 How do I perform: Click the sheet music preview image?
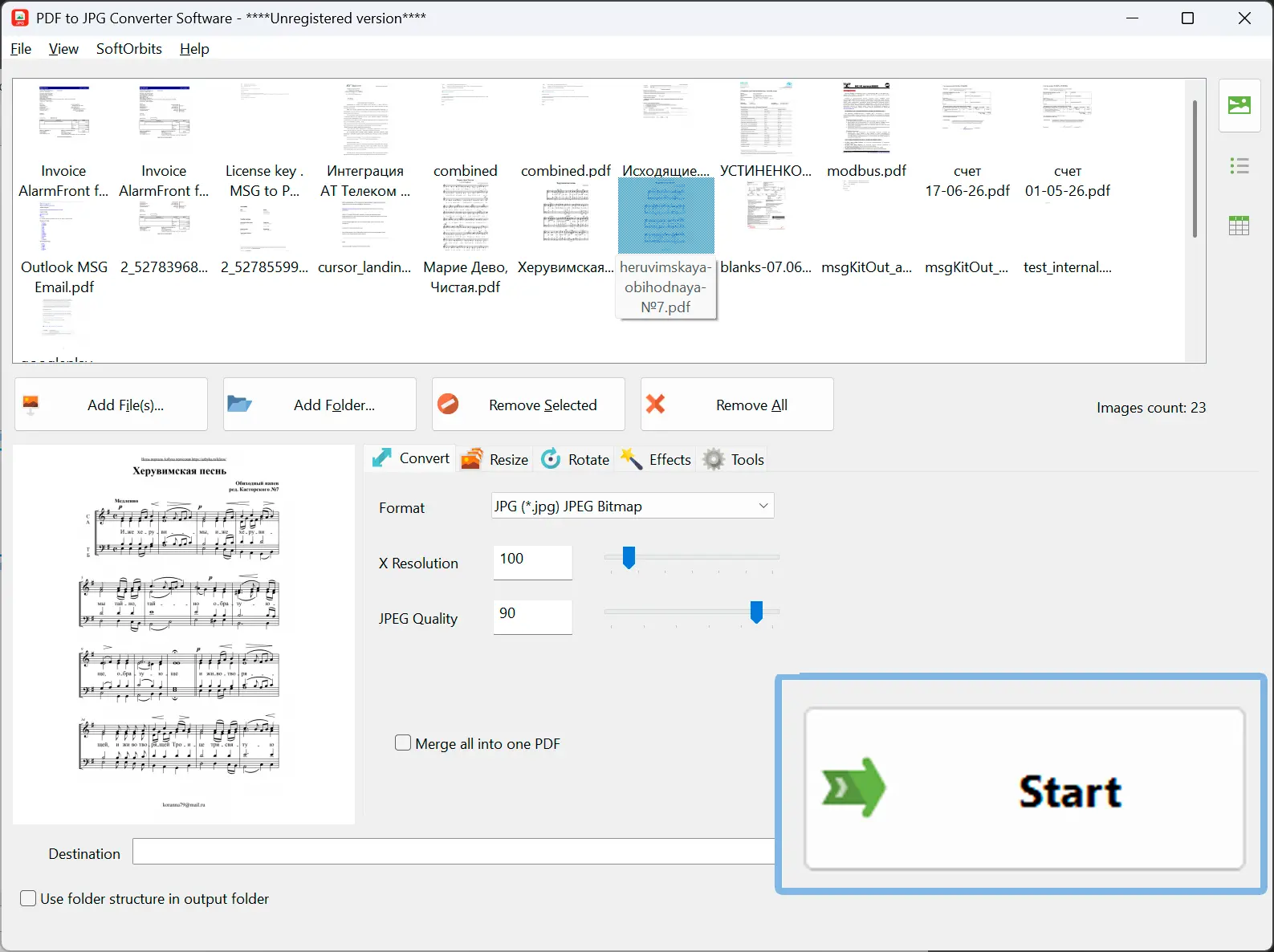pos(184,634)
